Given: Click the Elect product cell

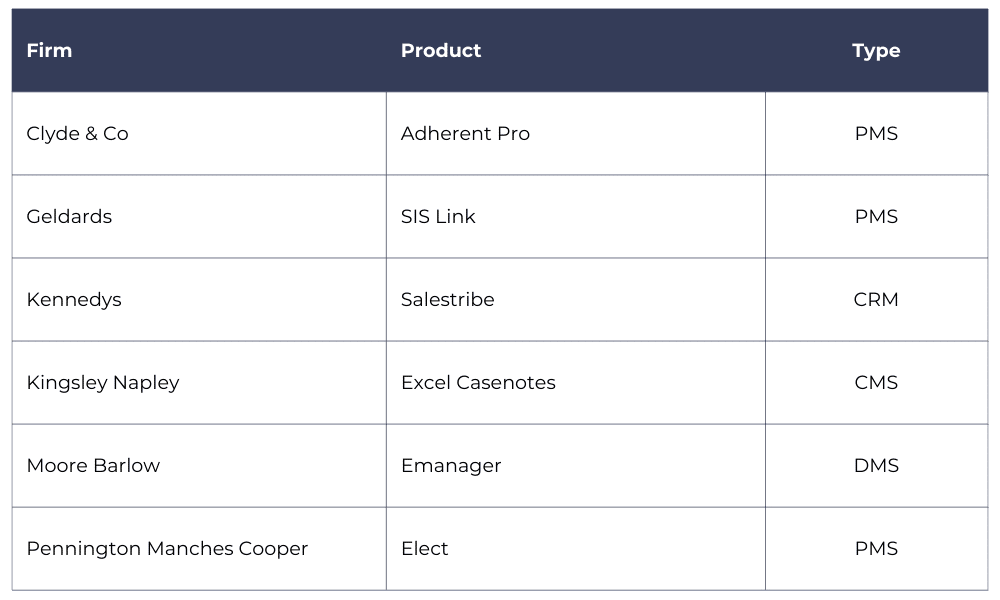Looking at the screenshot, I should 575,548.
